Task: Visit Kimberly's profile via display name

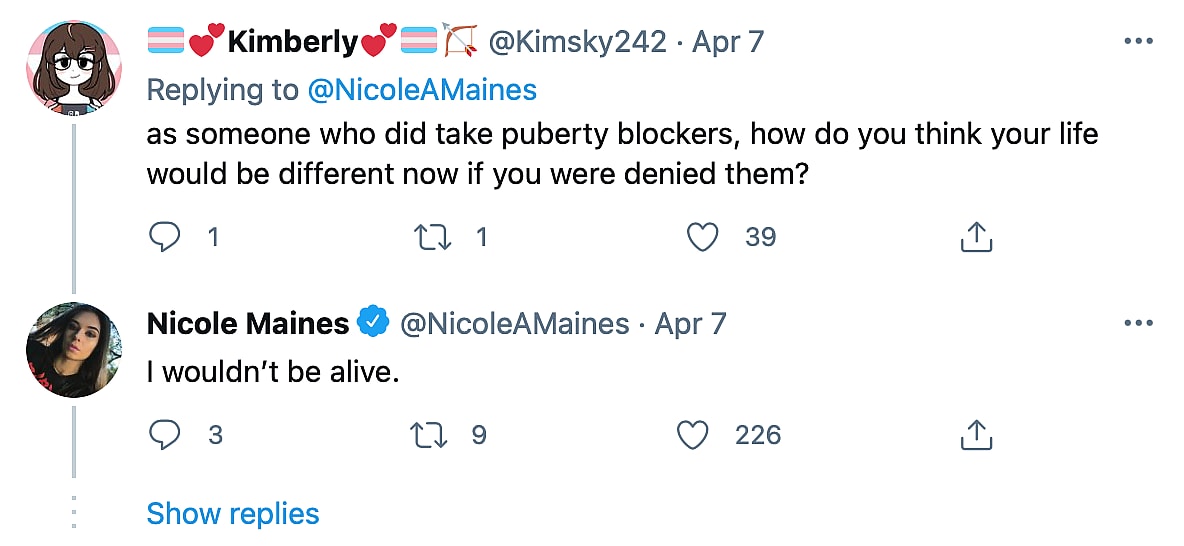Action: [x=293, y=42]
